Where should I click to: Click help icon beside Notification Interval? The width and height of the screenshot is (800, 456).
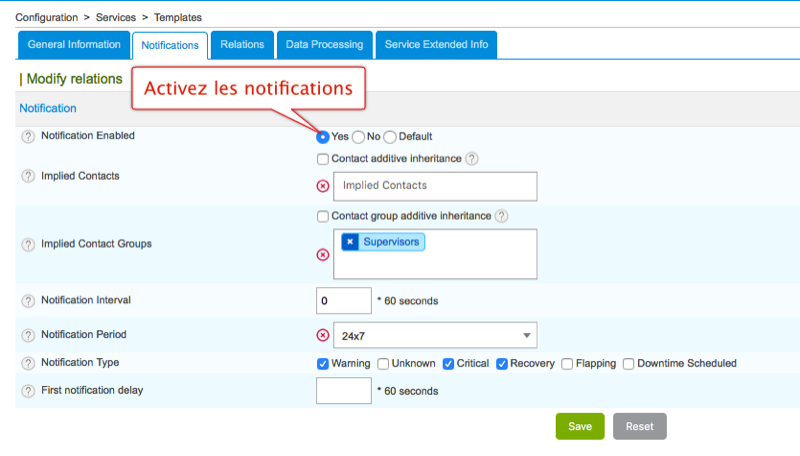click(x=28, y=300)
